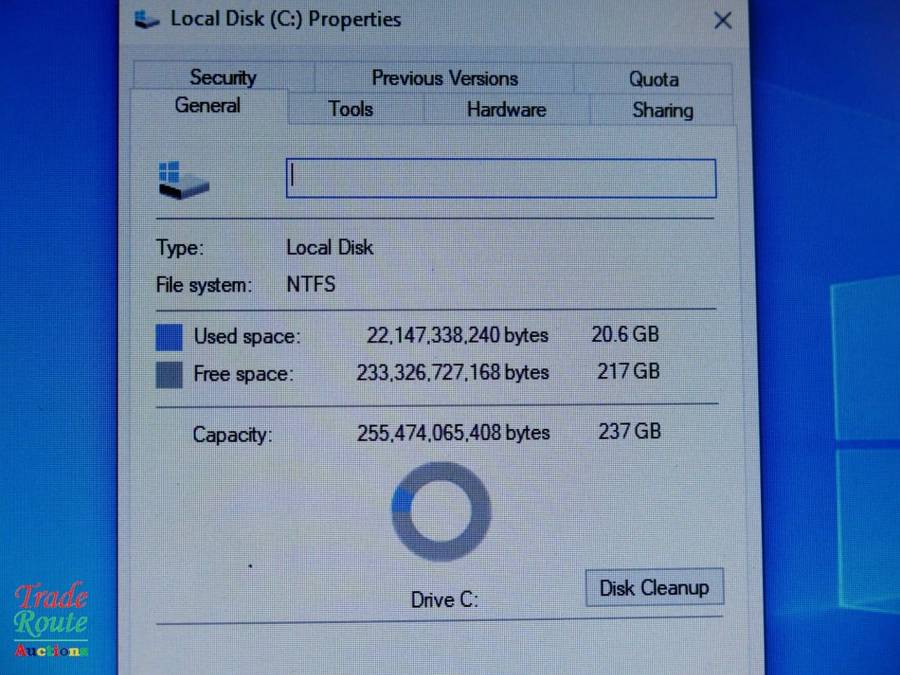Close the Local Disk Properties dialog
Screen dimensions: 900x675
(723, 21)
